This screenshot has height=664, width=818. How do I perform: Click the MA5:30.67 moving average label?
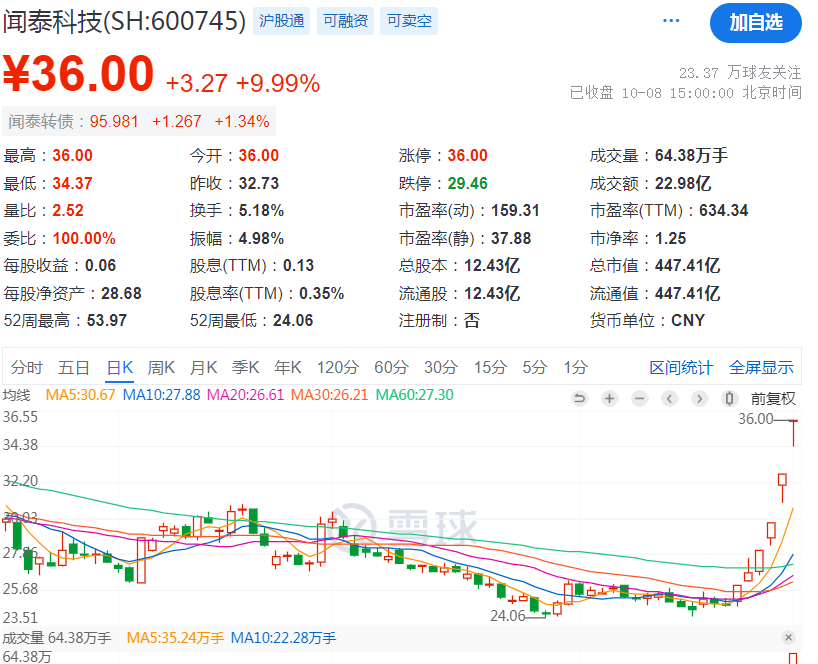point(80,395)
